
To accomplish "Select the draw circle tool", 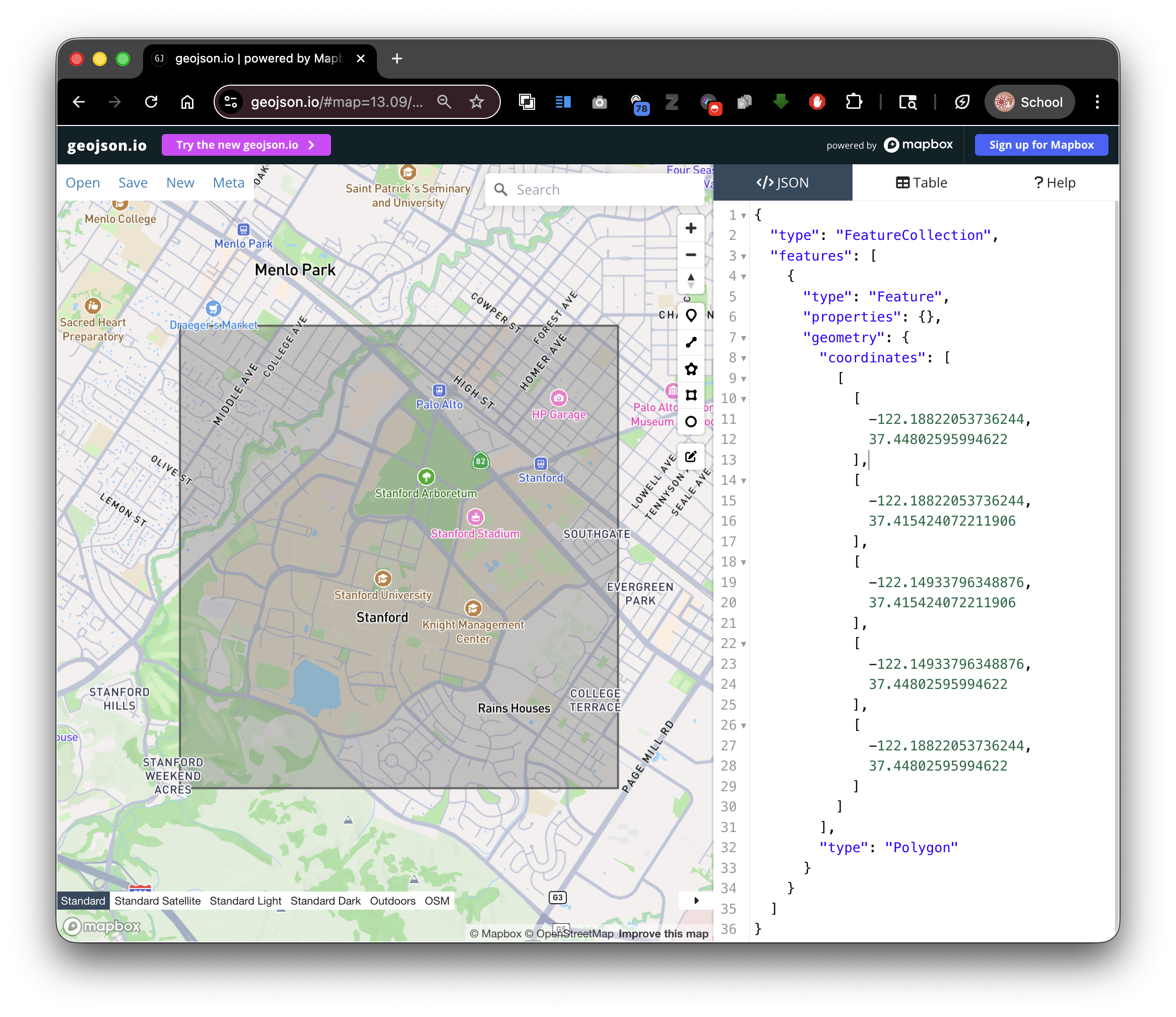I will pyautogui.click(x=691, y=421).
